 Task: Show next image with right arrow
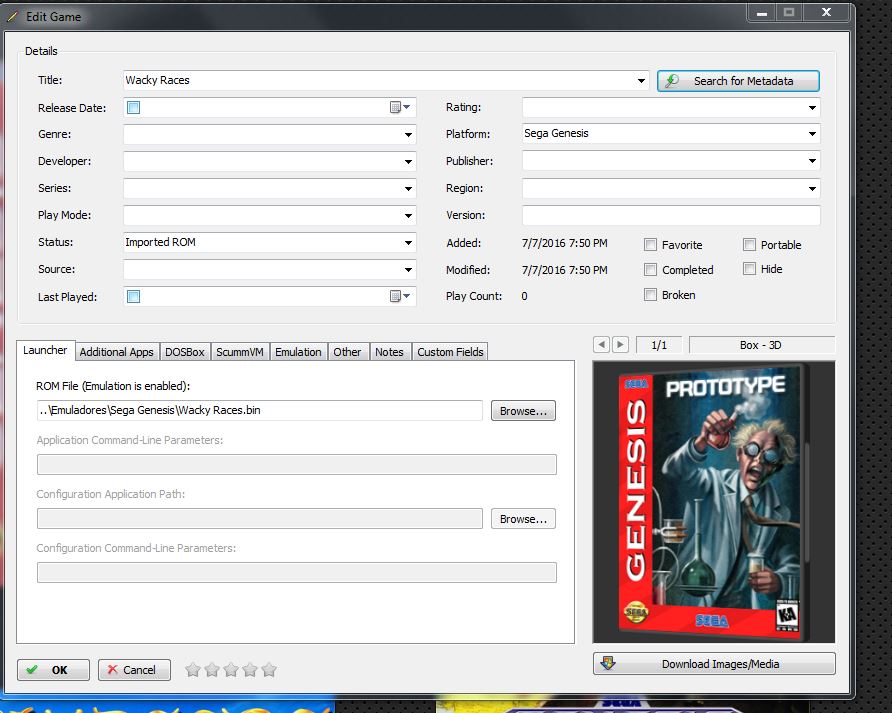[x=620, y=344]
